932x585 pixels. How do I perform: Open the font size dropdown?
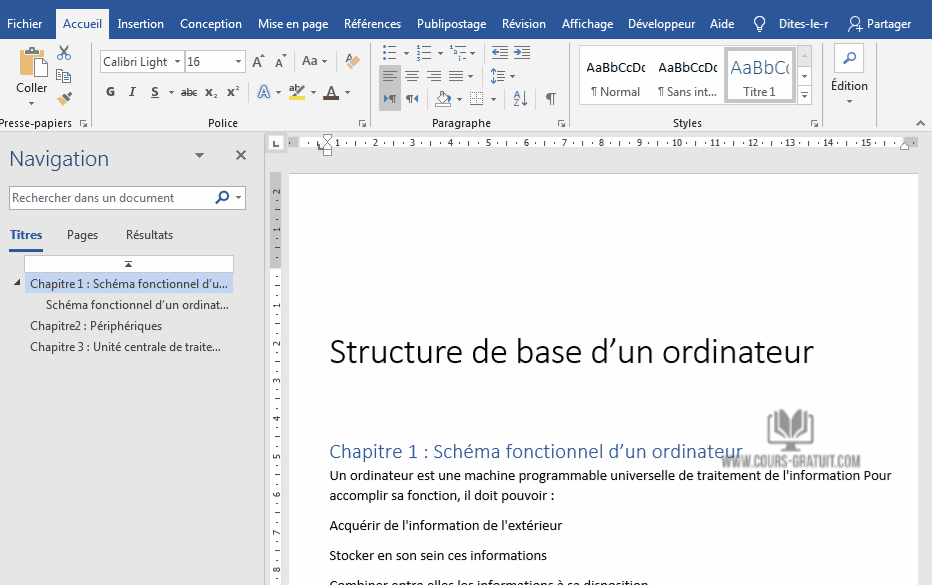pos(238,62)
